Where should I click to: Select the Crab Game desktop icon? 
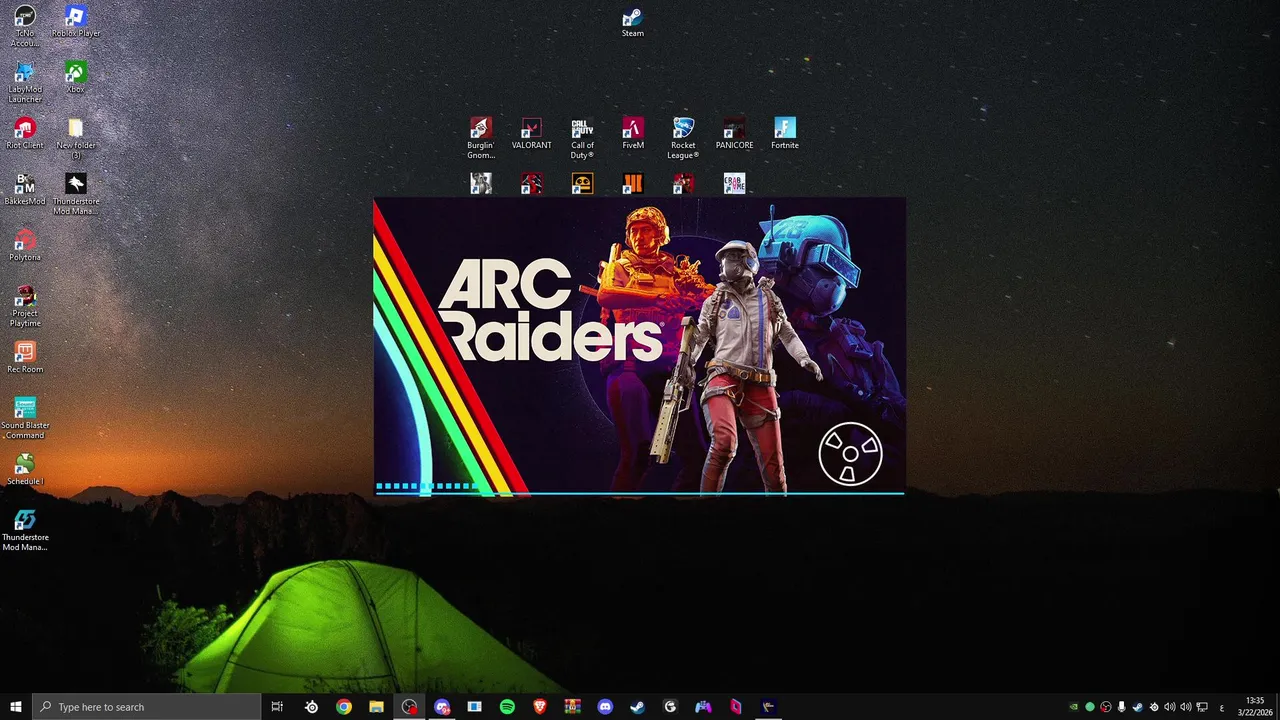pyautogui.click(x=734, y=183)
